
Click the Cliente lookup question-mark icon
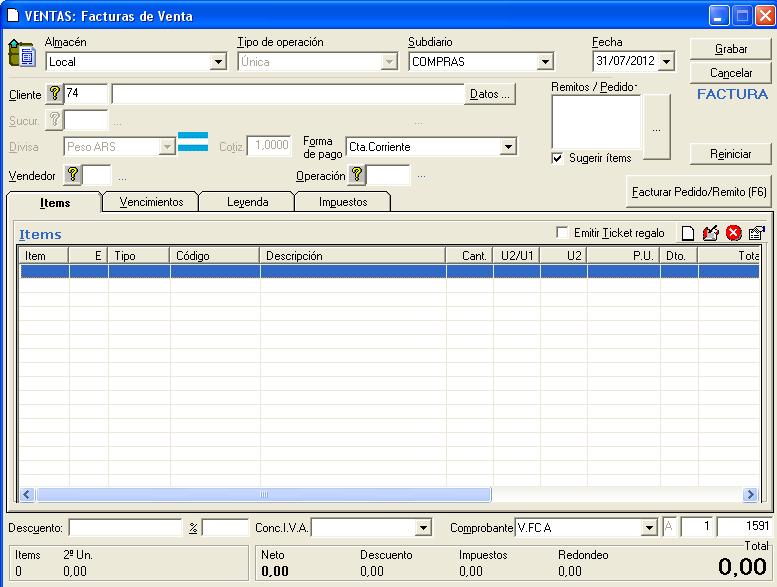pos(55,94)
